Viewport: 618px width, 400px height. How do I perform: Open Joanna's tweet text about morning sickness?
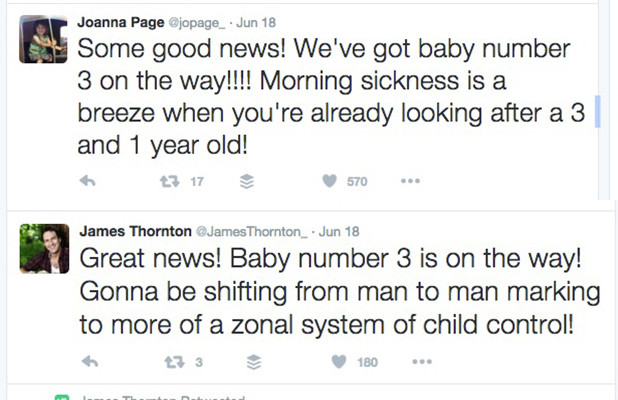coord(331,97)
